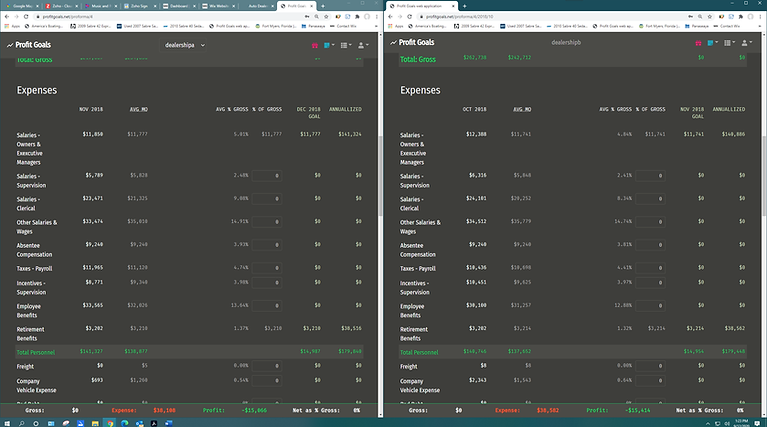Open the blue report dropdown icon in left window
This screenshot has width=767, height=427.
(329, 45)
